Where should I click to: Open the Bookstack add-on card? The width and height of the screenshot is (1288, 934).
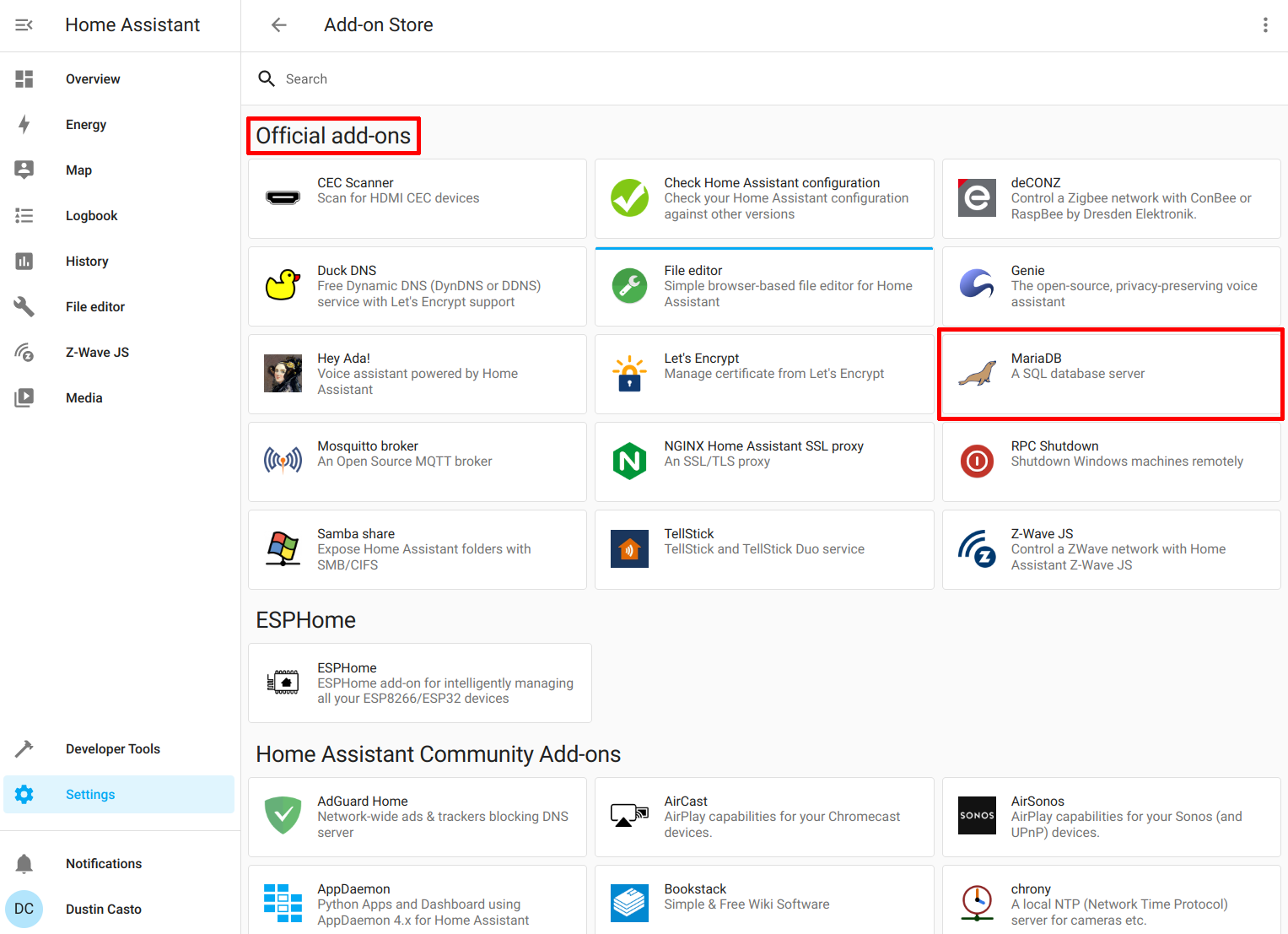pos(764,899)
